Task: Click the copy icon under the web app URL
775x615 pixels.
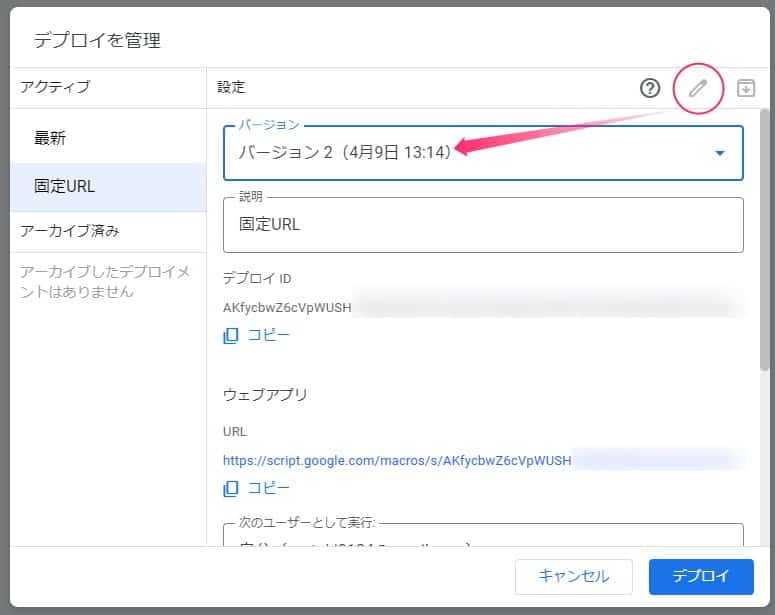Action: pos(231,488)
